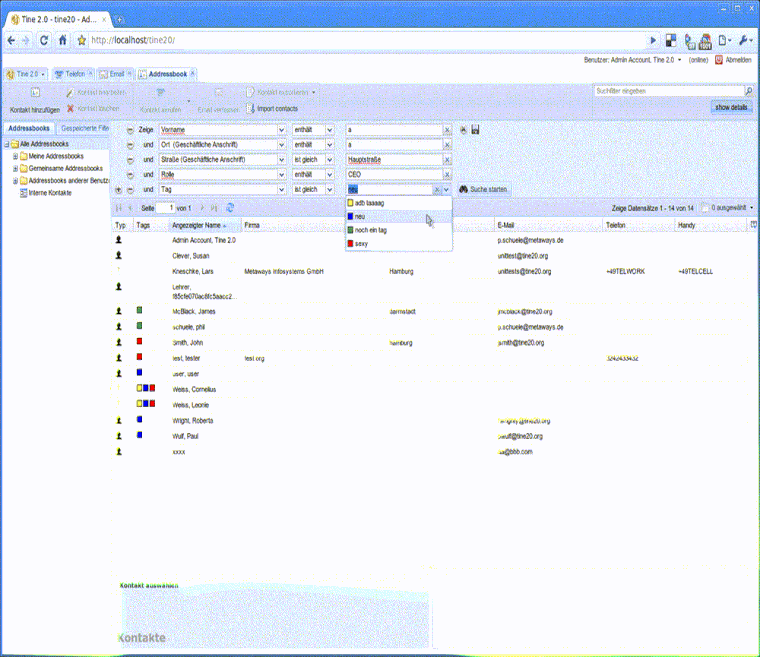Remove the Tag filter row
Viewport: 760px width, 657px height.
coord(130,190)
